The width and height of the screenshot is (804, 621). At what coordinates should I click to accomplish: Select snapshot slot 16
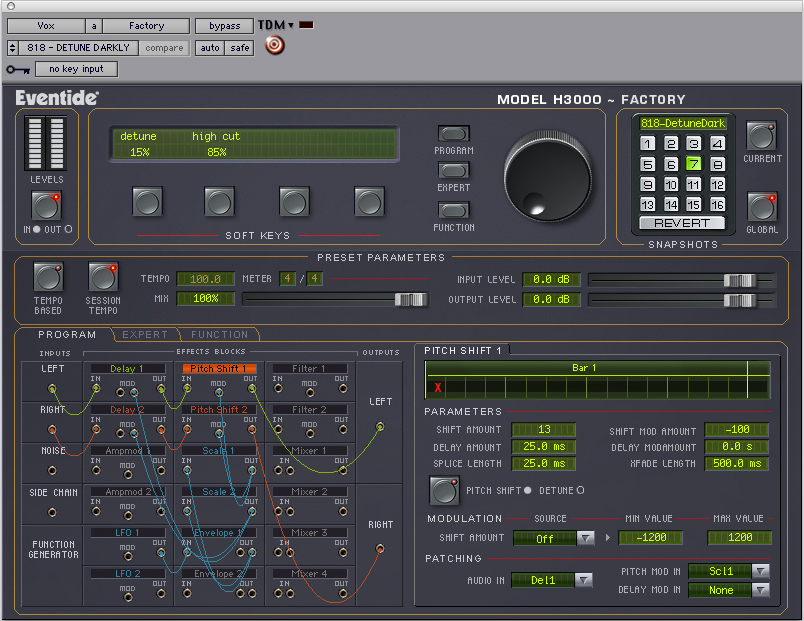coord(717,205)
